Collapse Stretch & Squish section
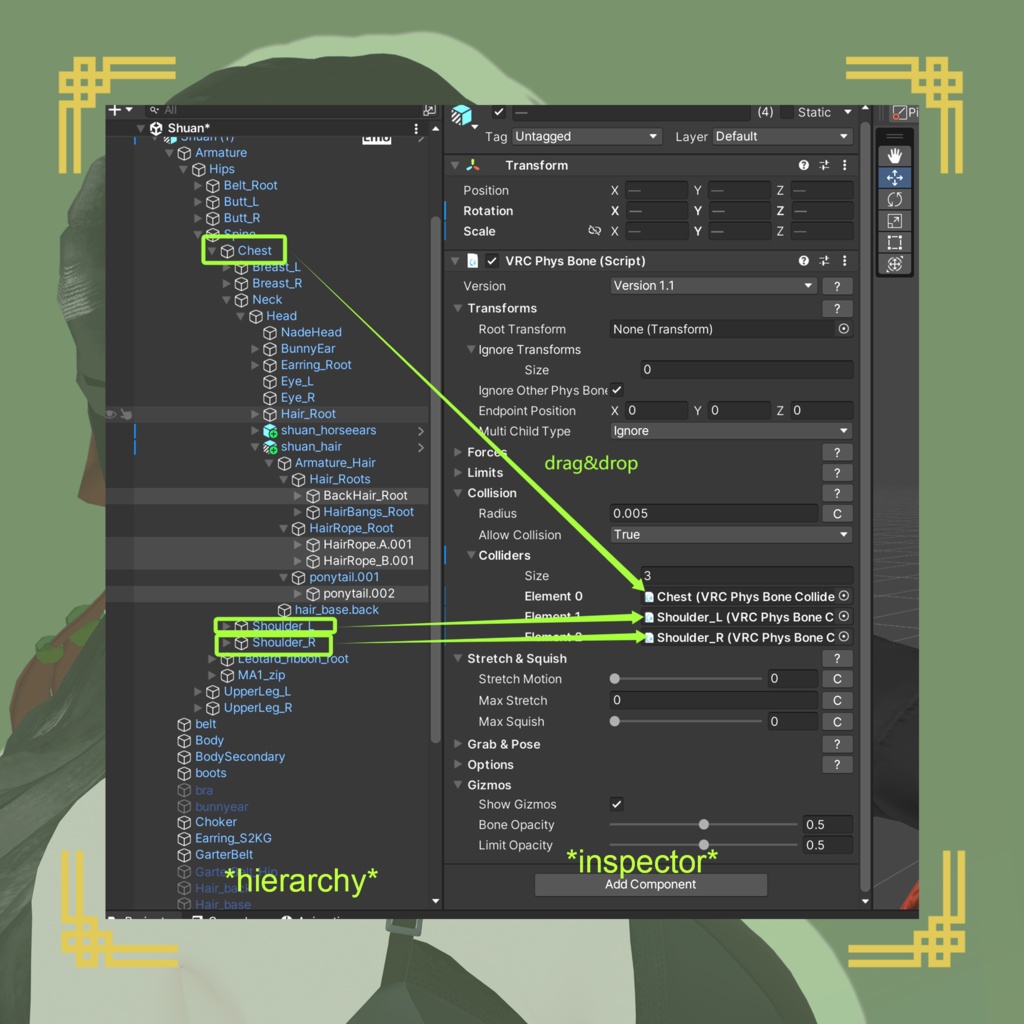Image resolution: width=1024 pixels, height=1024 pixels. tap(458, 658)
